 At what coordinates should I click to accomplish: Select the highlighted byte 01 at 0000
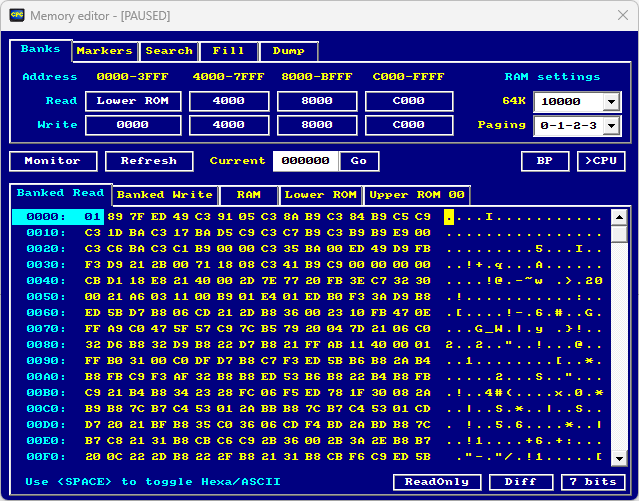93,217
